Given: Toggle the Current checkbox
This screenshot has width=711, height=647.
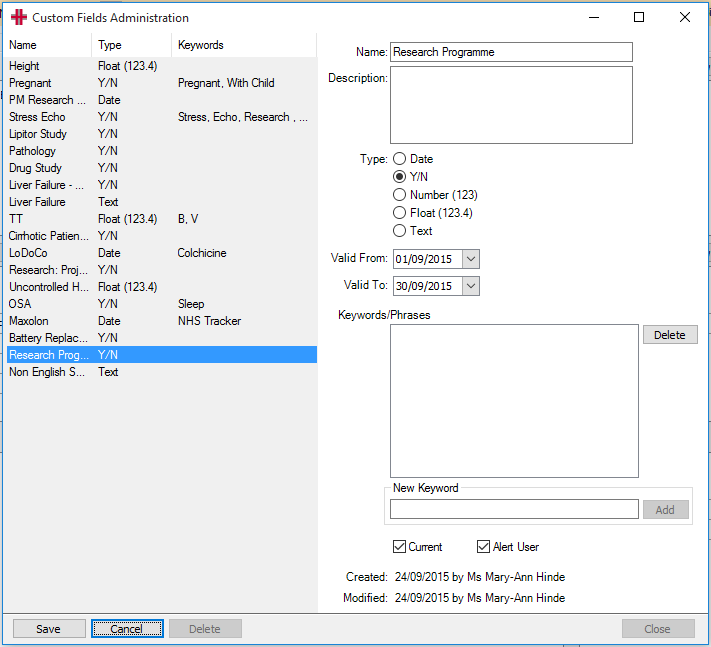Looking at the screenshot, I should tap(399, 546).
